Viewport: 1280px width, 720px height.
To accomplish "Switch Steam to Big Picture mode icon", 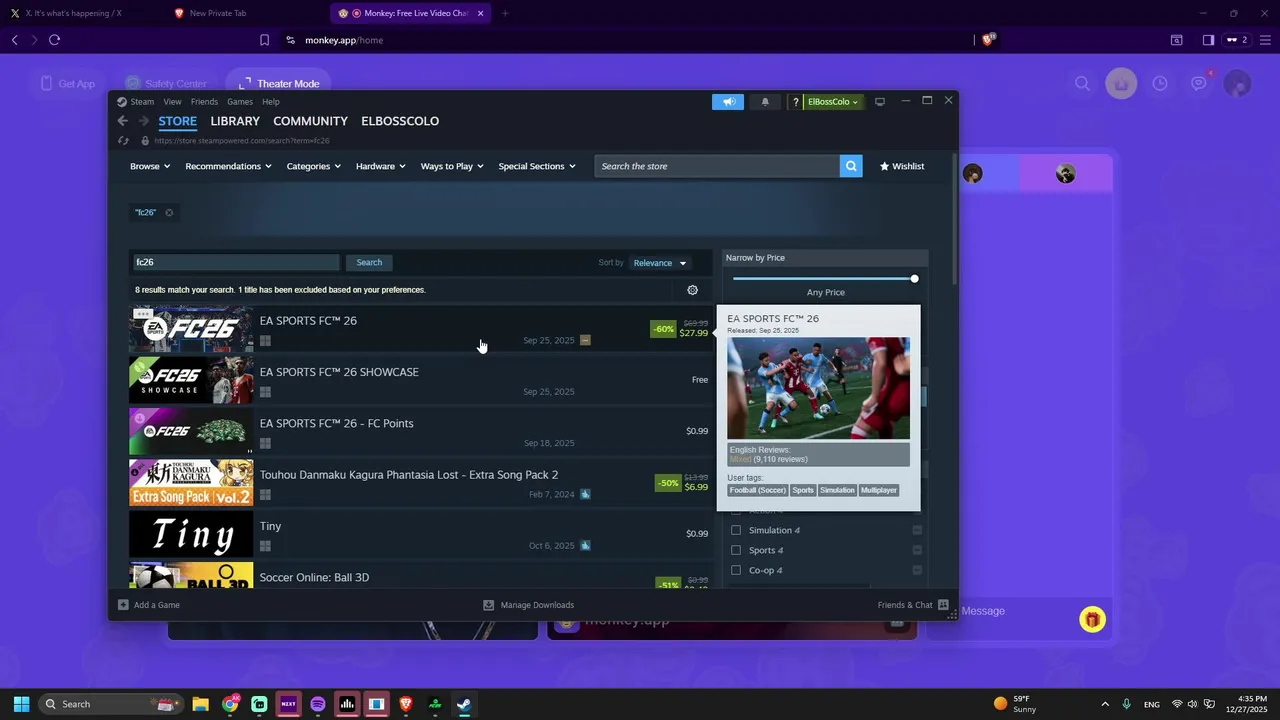I will (x=880, y=102).
